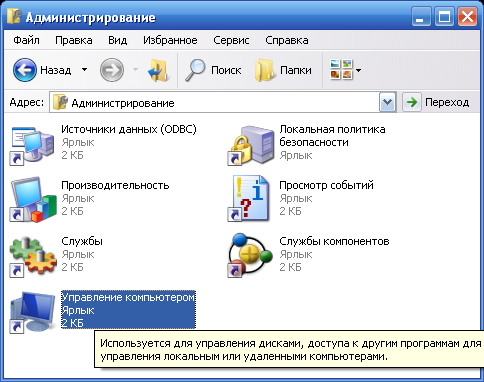
Task: Select the 'Локальная политика безопасности' label
Action: 332,135
